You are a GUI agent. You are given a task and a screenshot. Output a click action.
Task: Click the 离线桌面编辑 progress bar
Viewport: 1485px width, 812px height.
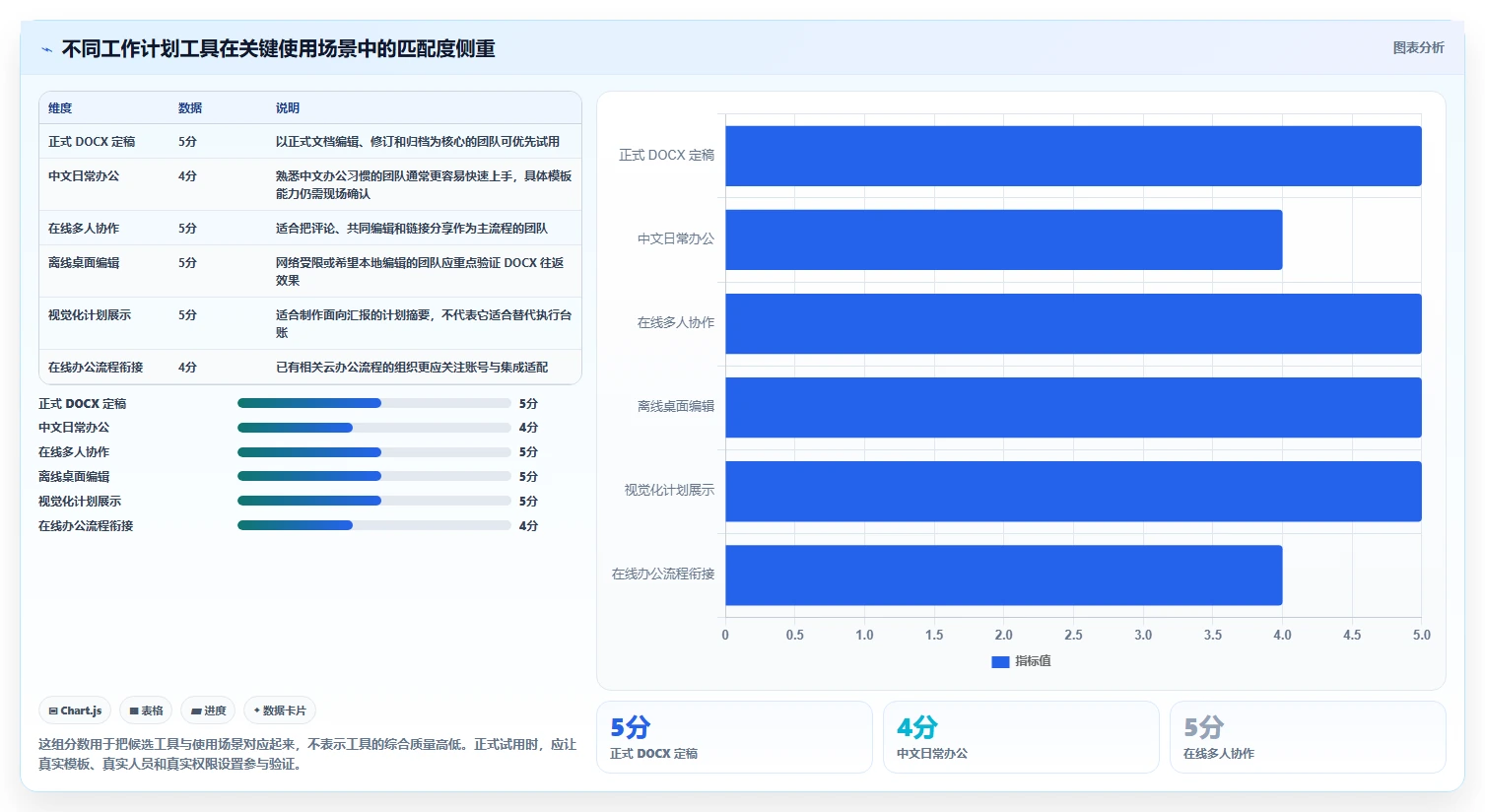tap(374, 477)
